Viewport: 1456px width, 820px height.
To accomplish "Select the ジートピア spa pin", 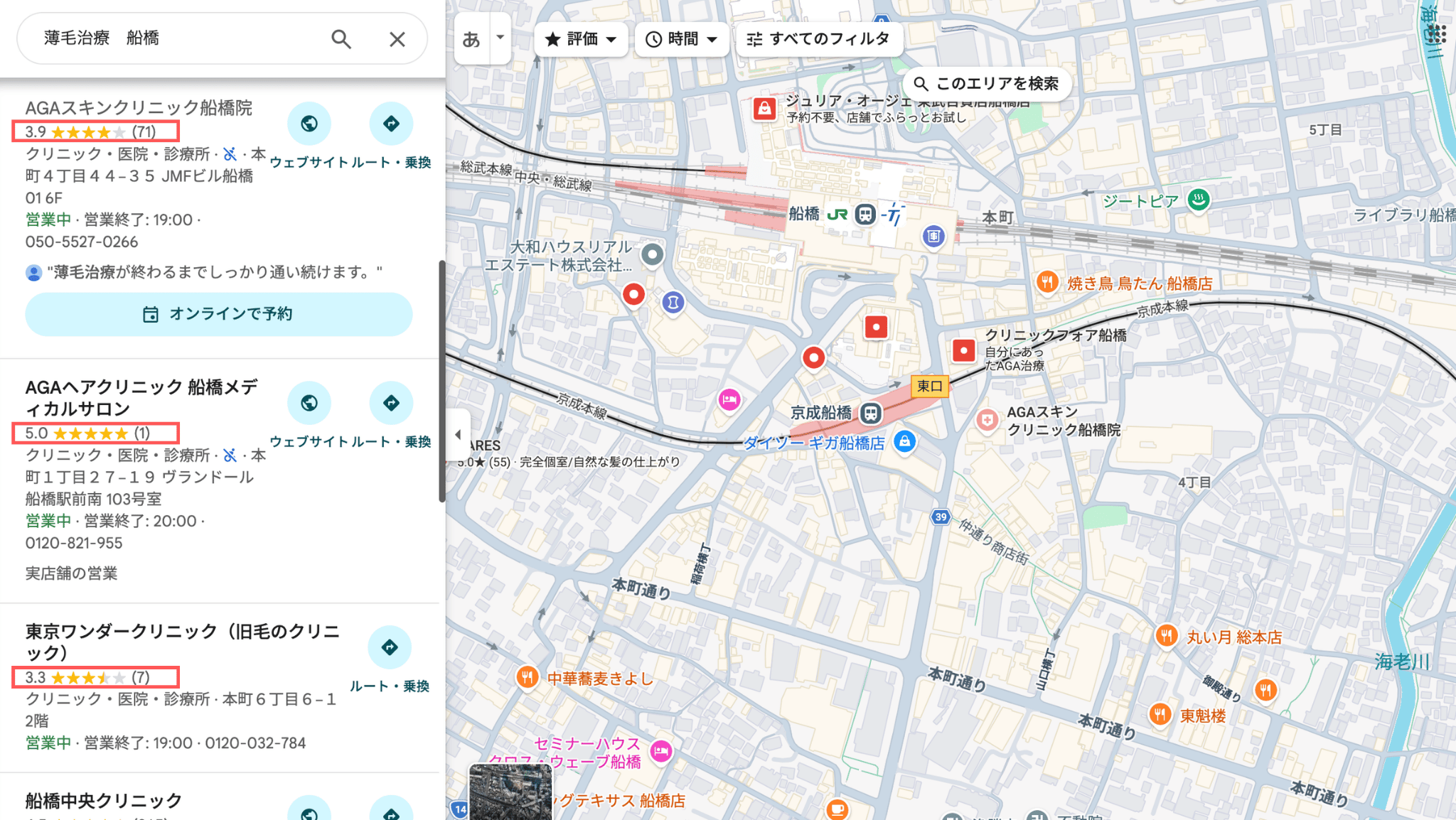I will 1199,200.
